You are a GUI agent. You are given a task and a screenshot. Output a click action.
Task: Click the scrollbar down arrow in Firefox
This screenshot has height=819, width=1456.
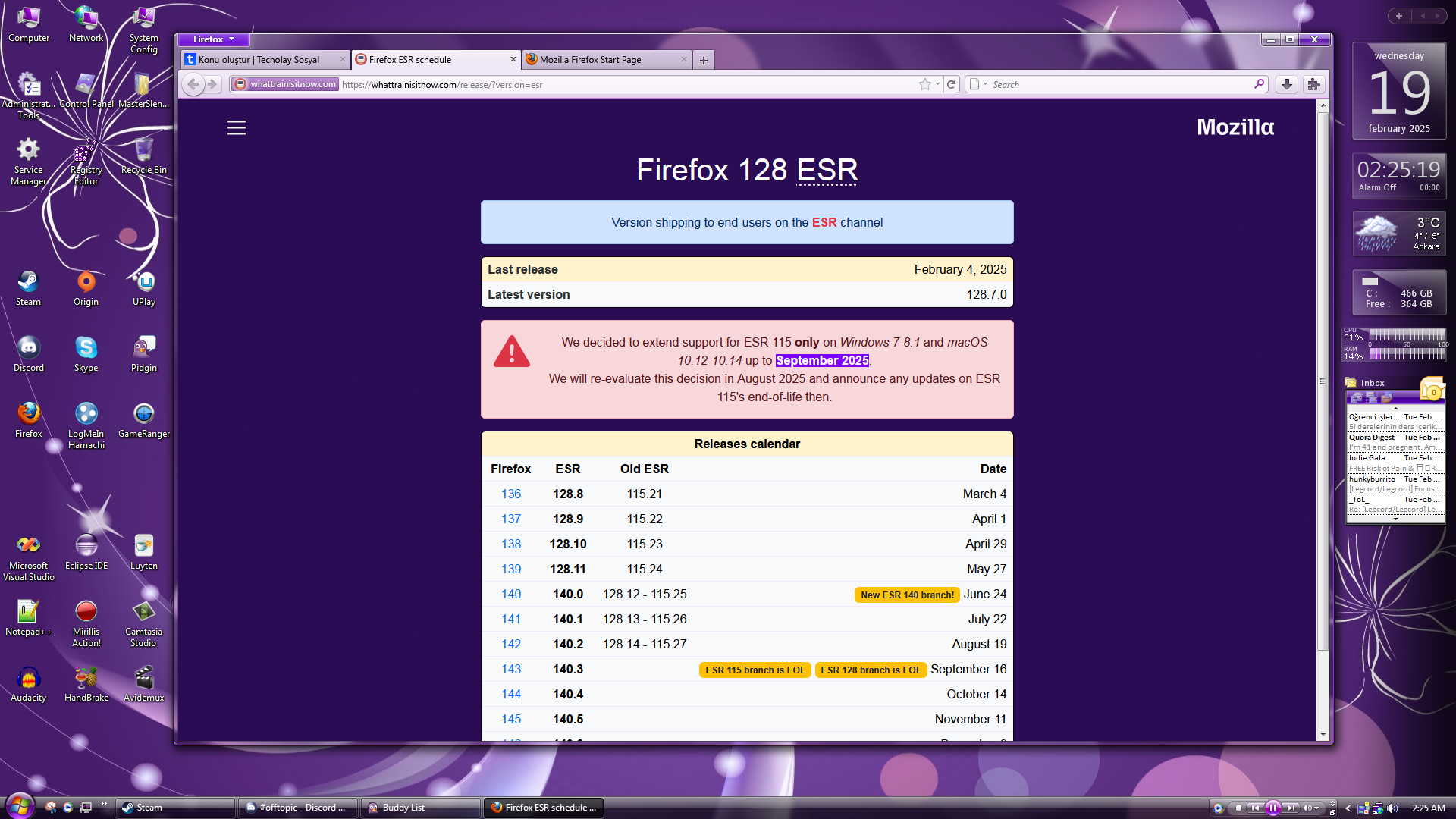[x=1323, y=735]
